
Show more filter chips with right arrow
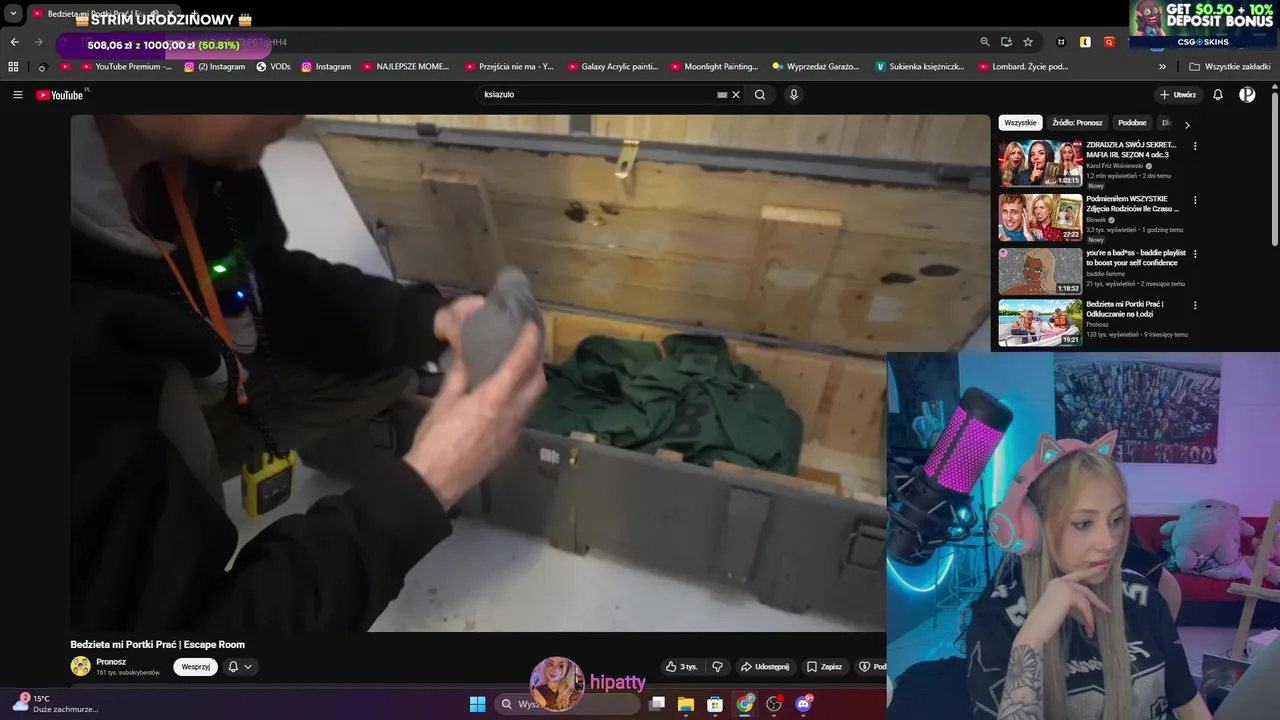point(1187,125)
